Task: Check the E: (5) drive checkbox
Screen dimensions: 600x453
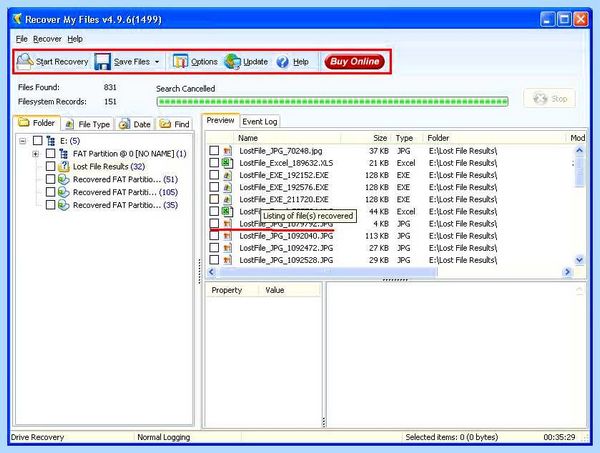Action: 38,140
